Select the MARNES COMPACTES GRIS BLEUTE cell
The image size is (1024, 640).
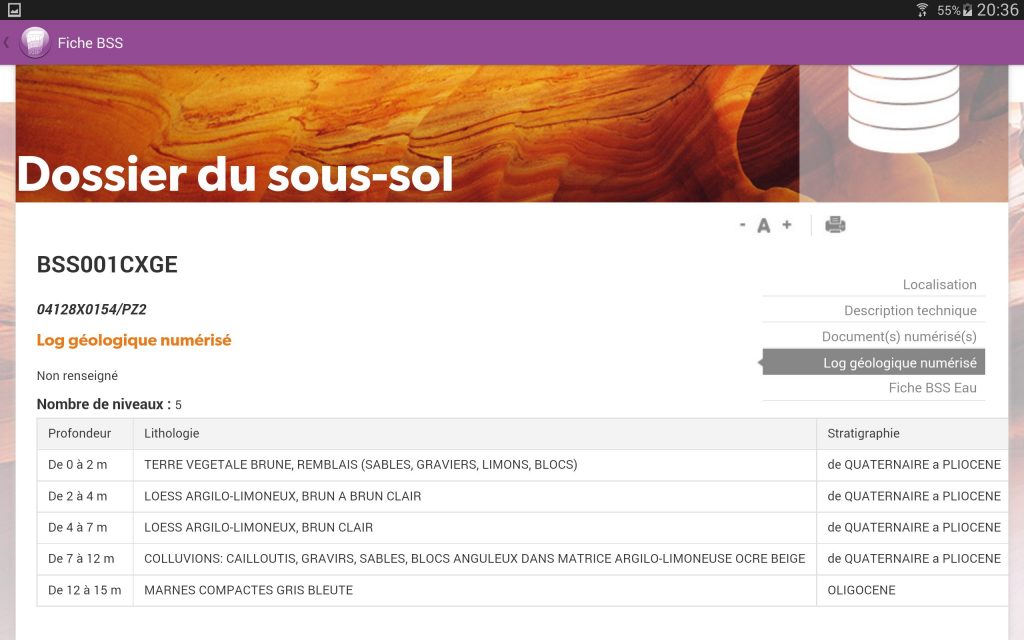click(x=475, y=590)
